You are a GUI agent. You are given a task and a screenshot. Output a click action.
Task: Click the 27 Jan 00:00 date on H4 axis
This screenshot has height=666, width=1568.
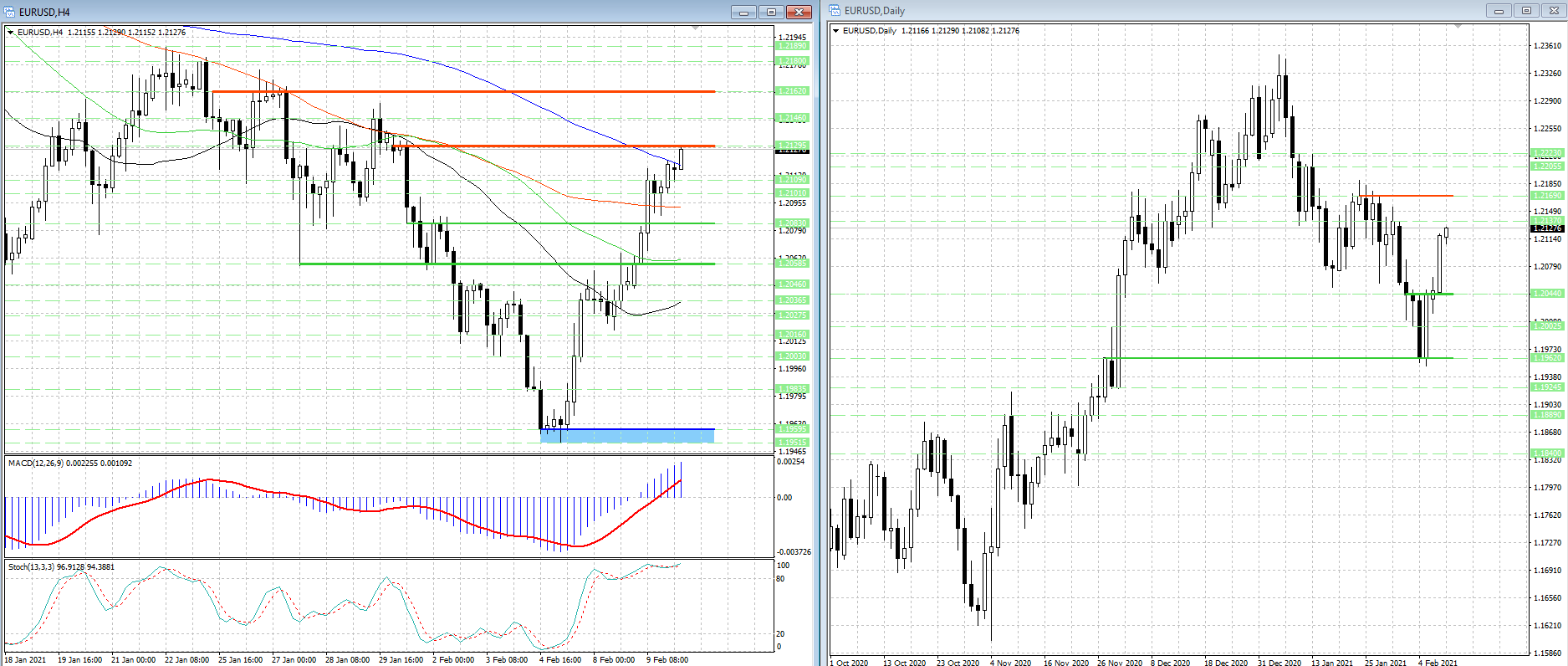294,660
